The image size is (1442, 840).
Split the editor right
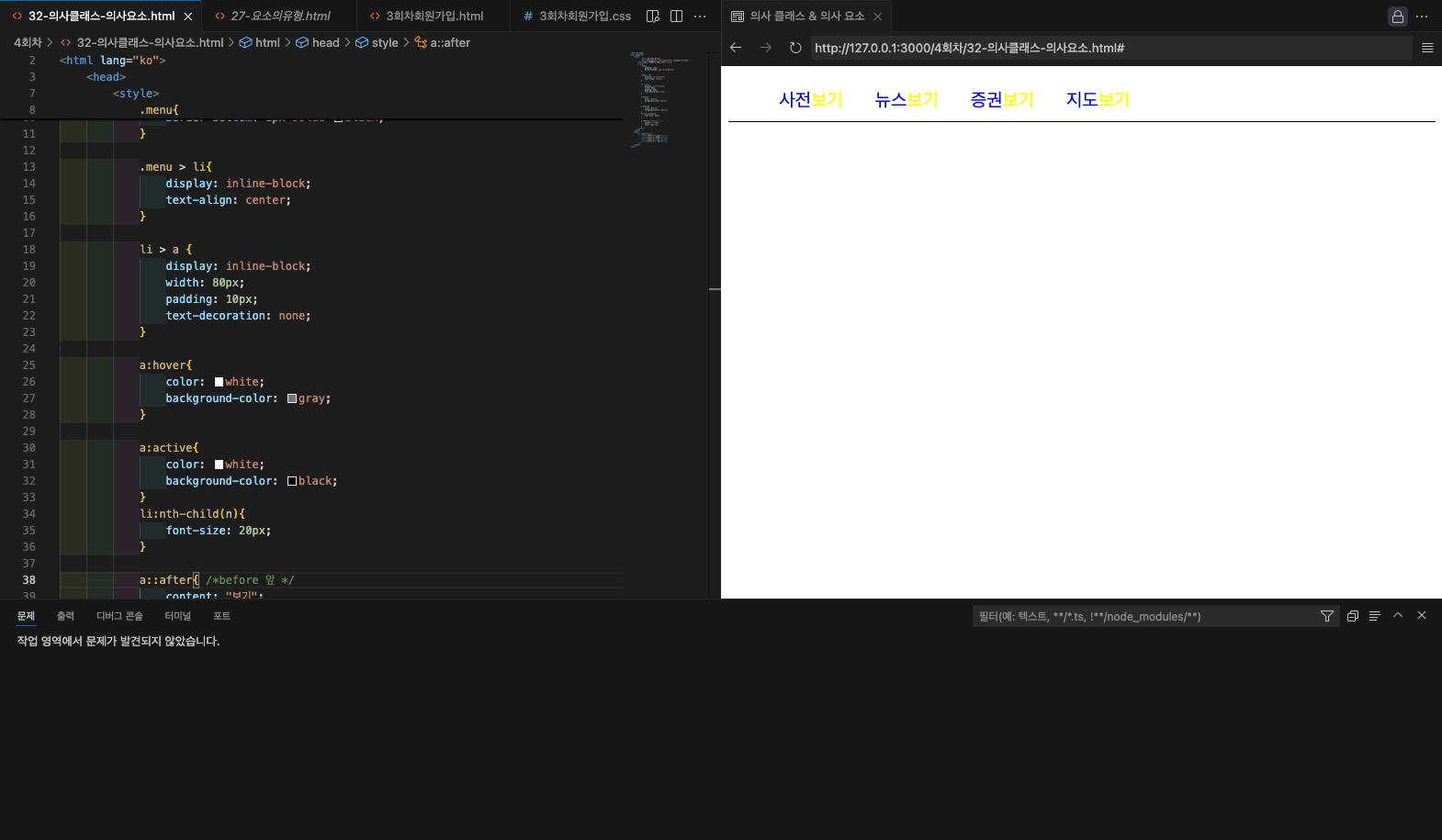676,16
